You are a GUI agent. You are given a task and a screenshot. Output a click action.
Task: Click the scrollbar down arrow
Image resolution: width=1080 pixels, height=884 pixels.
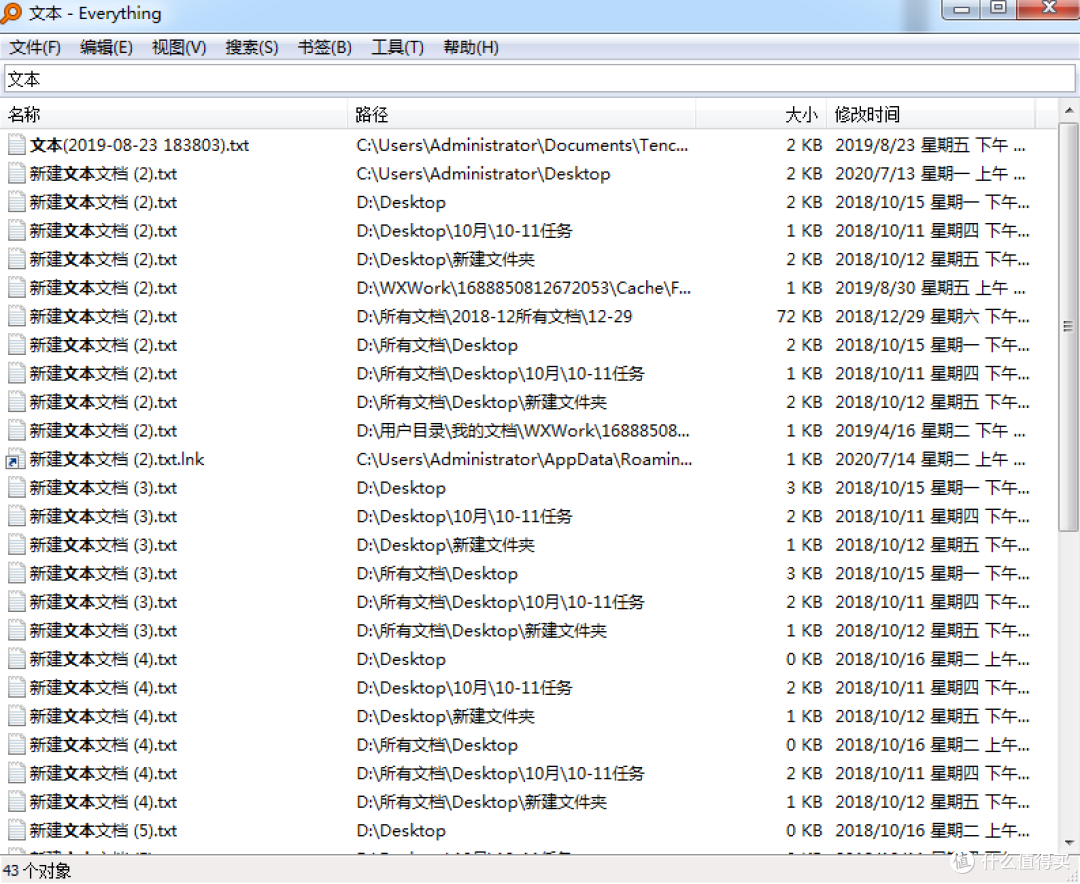(1068, 843)
